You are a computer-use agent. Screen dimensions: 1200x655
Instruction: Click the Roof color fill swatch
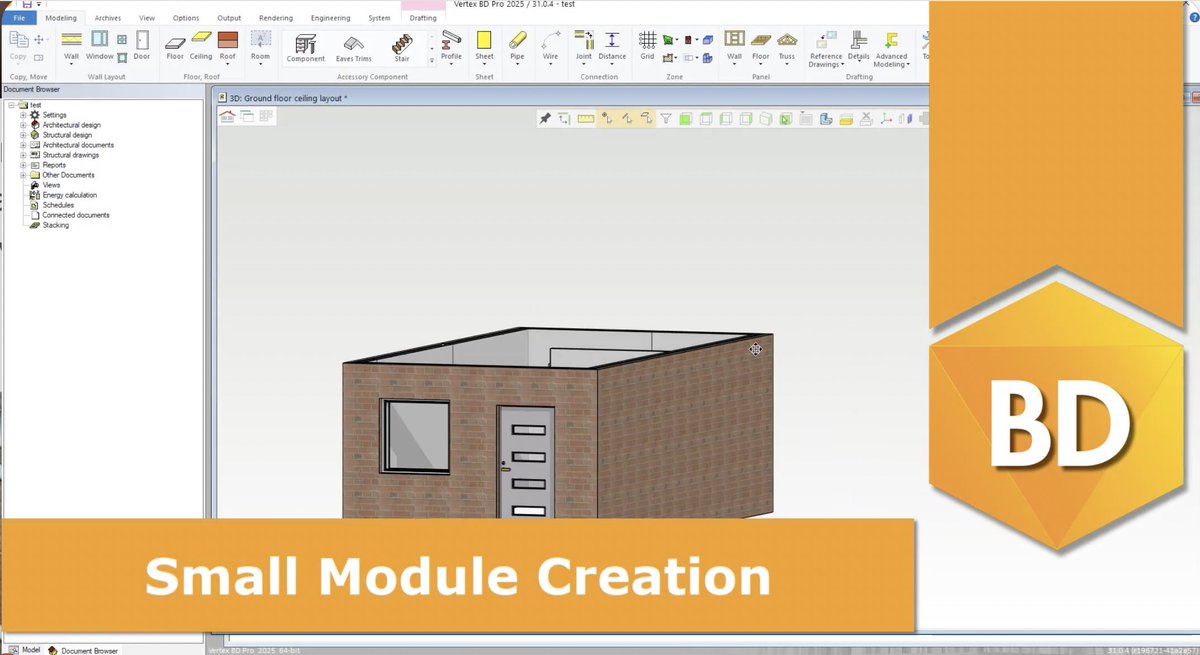pos(227,41)
